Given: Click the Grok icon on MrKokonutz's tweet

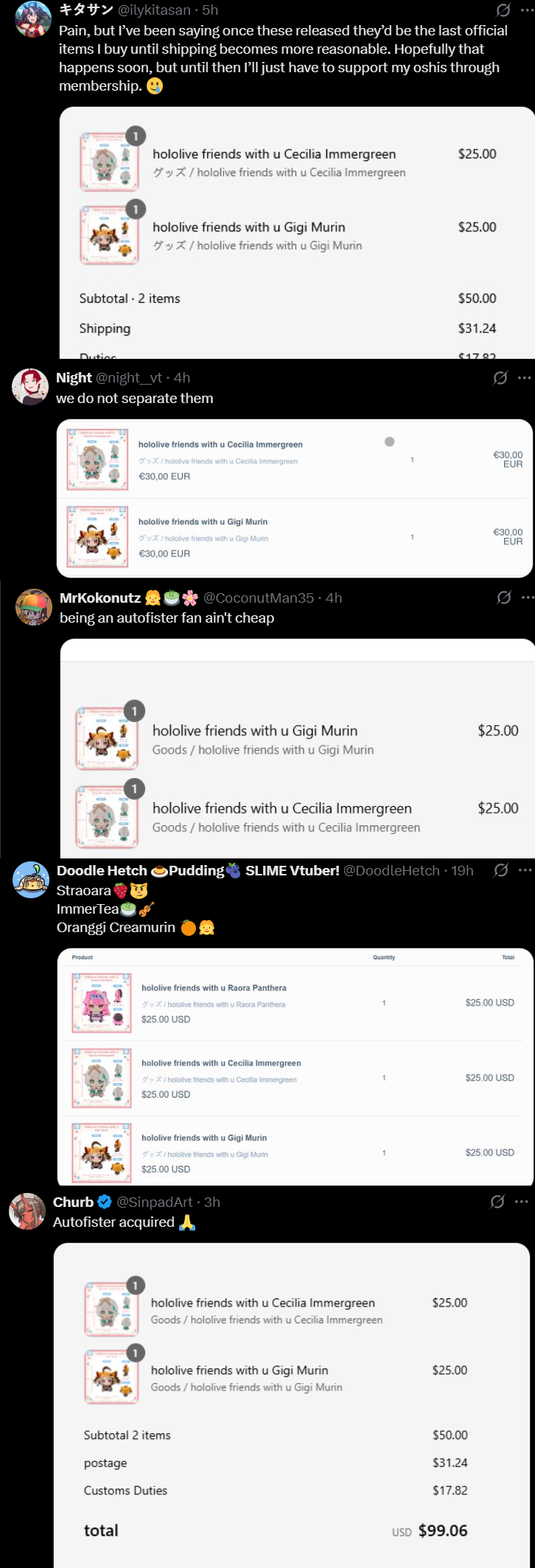Looking at the screenshot, I should pos(504,598).
